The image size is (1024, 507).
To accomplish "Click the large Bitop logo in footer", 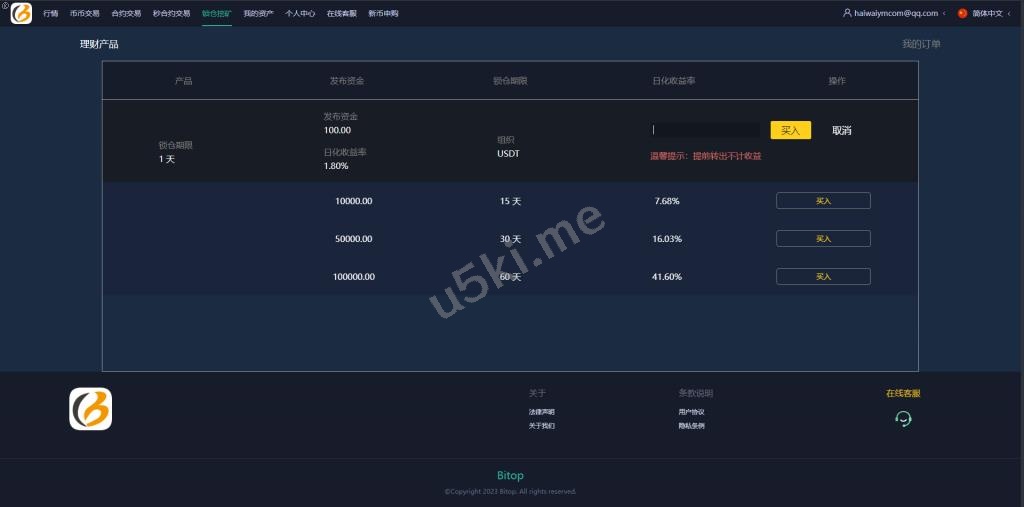I will pos(90,409).
